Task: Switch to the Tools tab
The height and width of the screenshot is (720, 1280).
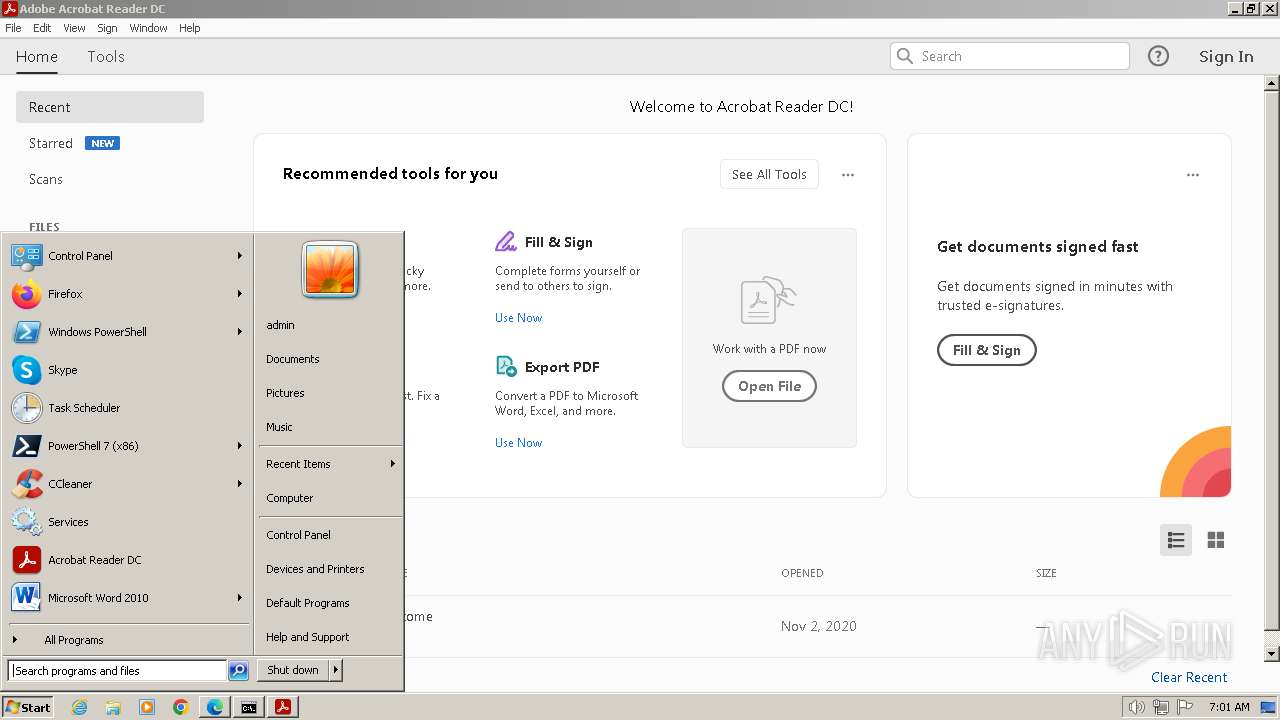Action: click(106, 57)
